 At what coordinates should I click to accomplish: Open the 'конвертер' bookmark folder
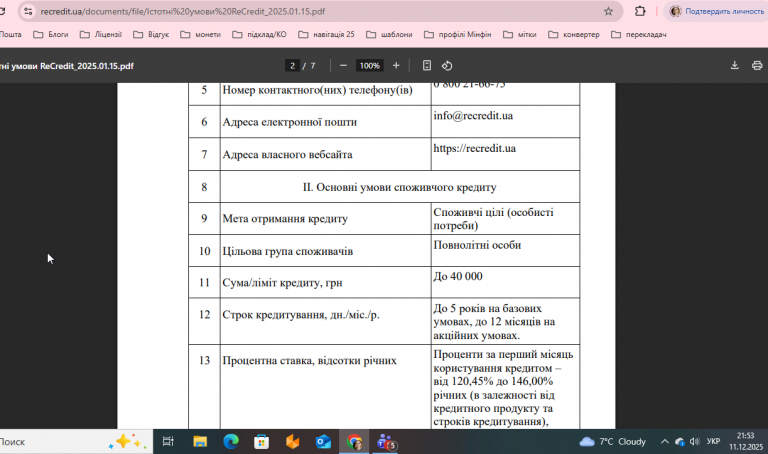click(x=574, y=34)
